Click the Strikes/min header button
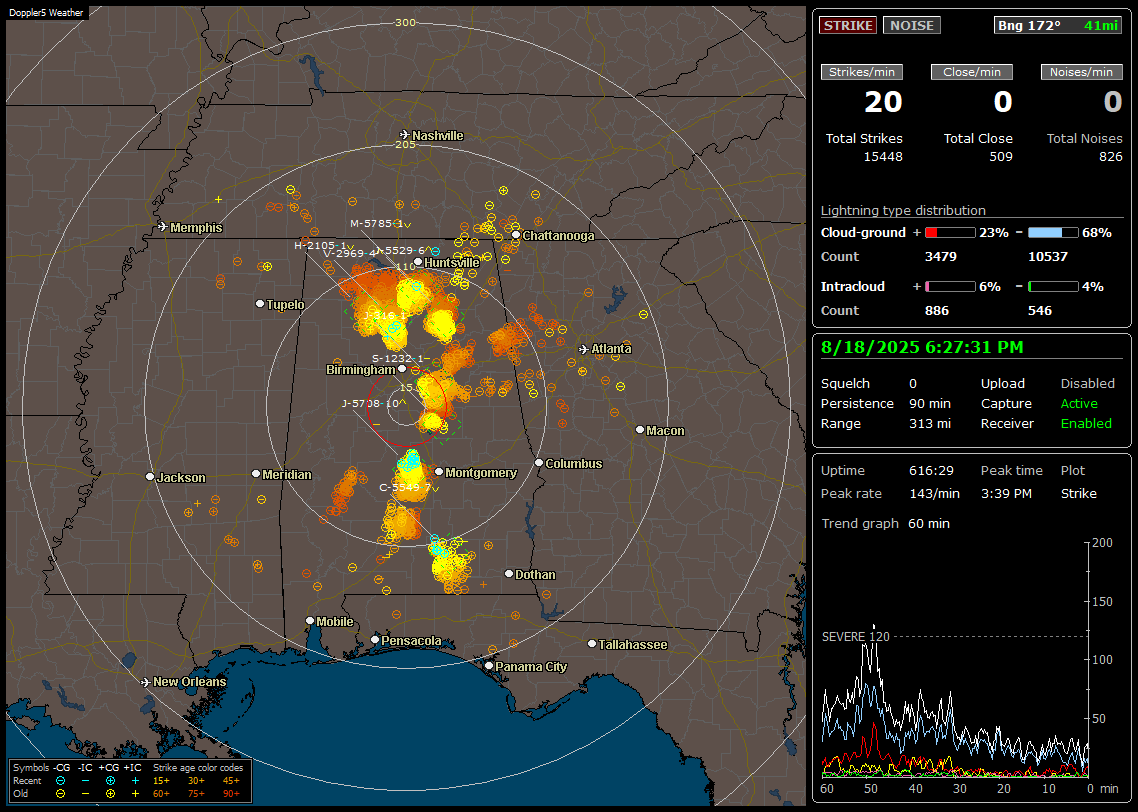Screen dimensions: 1138x812 pyautogui.click(x=861, y=72)
